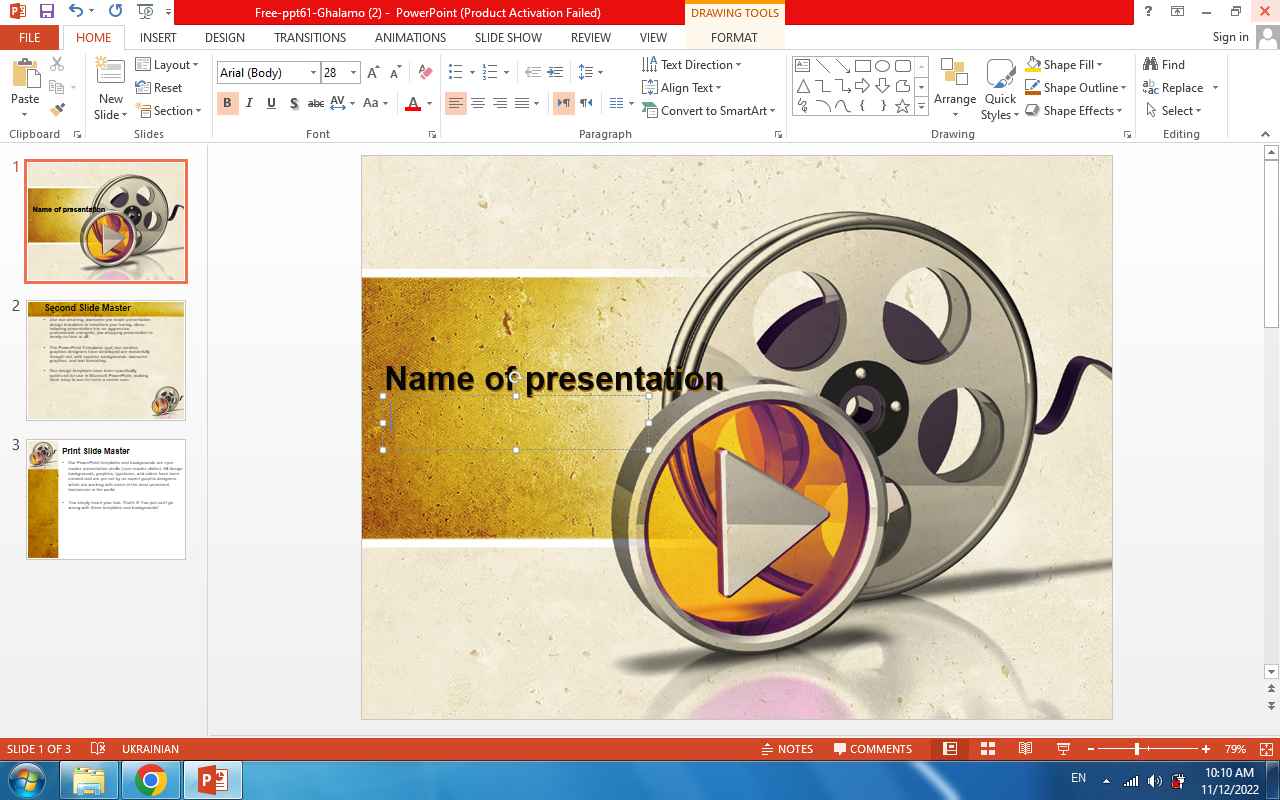Viewport: 1280px width, 800px height.
Task: Click the Save icon in Quick Access Toolbar
Action: coord(46,12)
